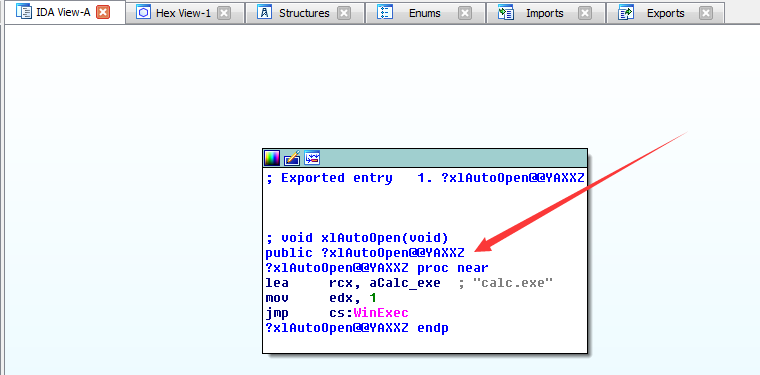Click the group nodes icon in node header
Screen dimensions: 760x375
312,158
